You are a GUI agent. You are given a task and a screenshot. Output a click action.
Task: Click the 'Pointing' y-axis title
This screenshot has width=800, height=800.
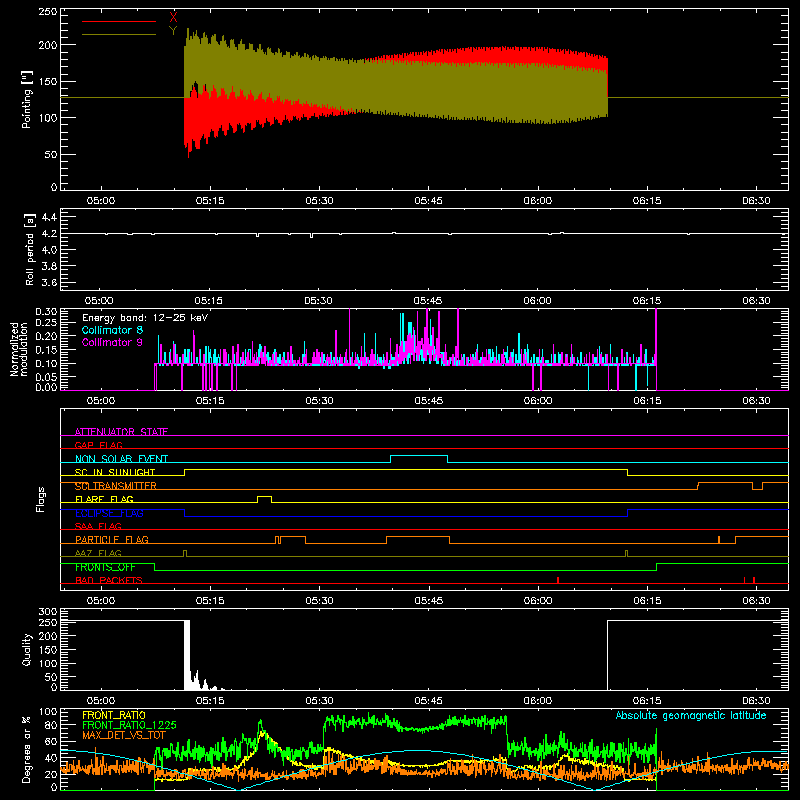[x=27, y=100]
